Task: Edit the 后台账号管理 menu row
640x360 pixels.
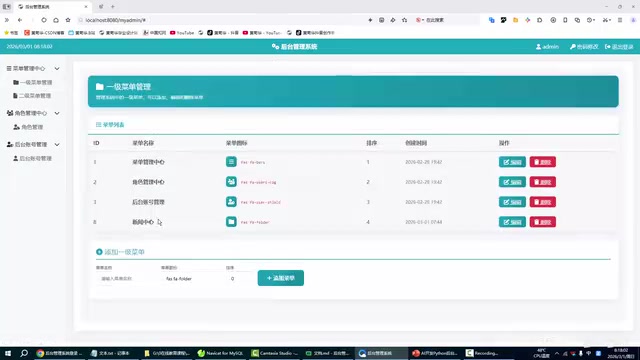Action: pyautogui.click(x=512, y=202)
